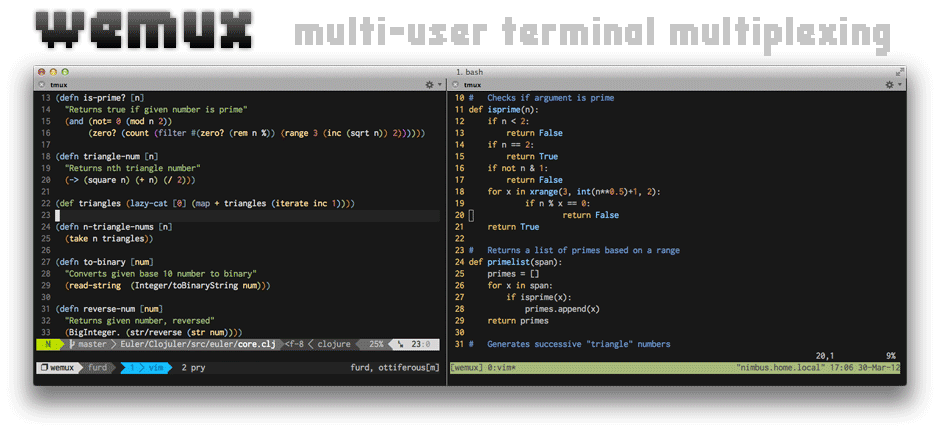This screenshot has width=940, height=432.
Task: Click '(take n triangles))' on line 25
Action: (x=109, y=238)
